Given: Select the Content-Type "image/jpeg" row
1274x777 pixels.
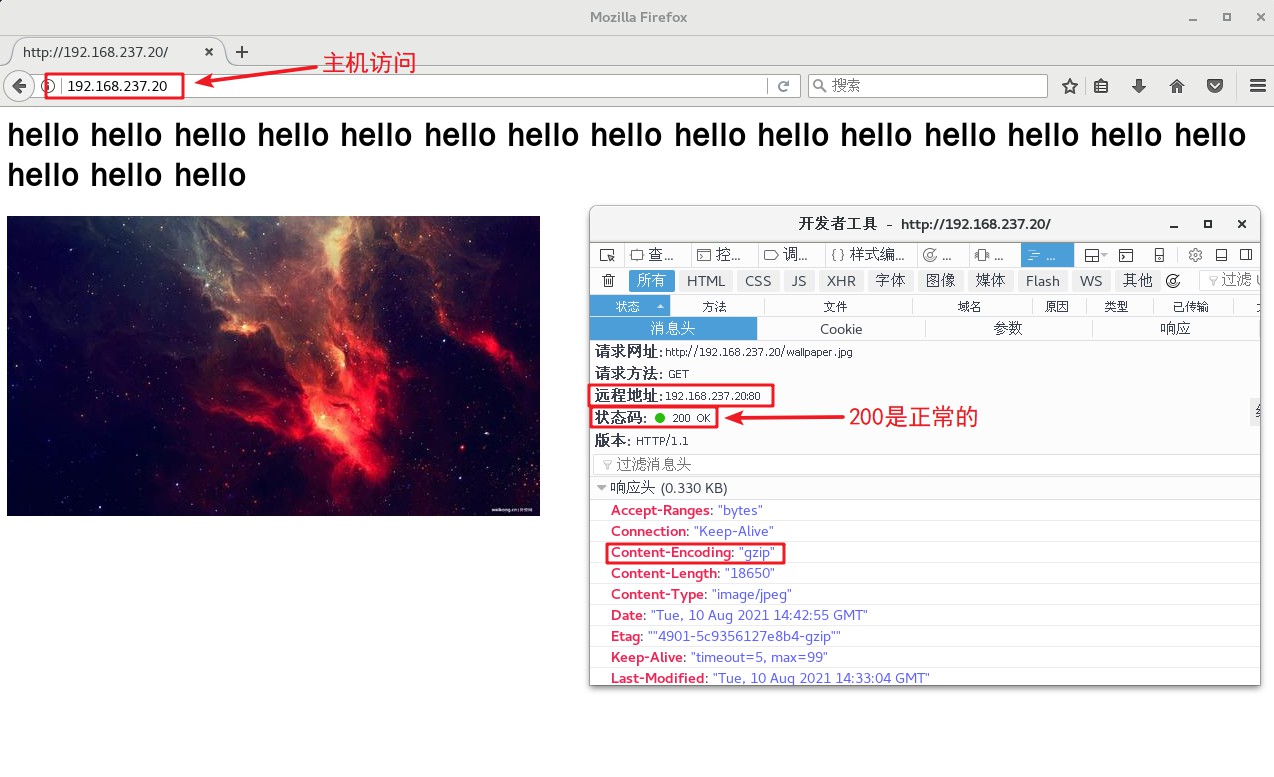Looking at the screenshot, I should click(925, 594).
